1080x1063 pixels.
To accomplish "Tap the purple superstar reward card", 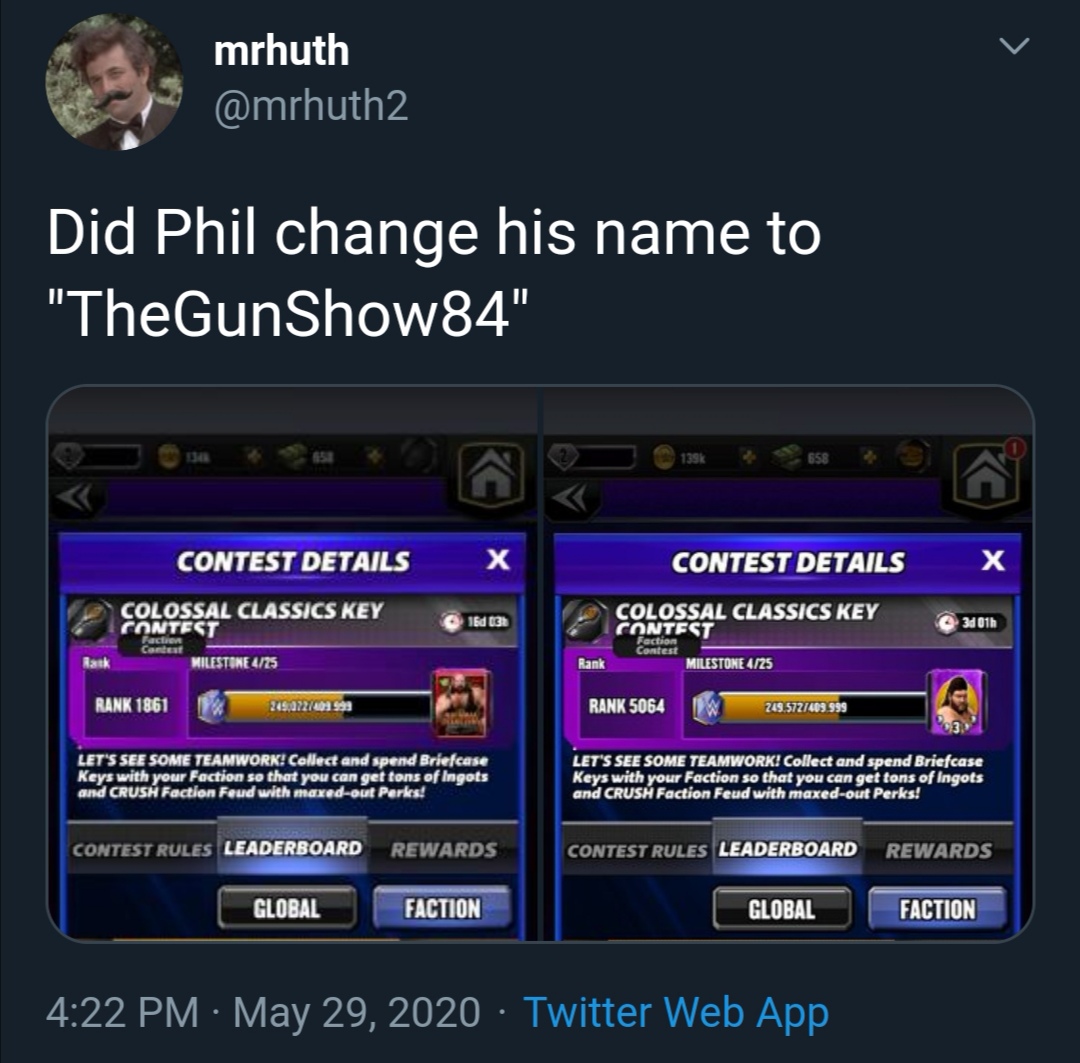I will [957, 703].
